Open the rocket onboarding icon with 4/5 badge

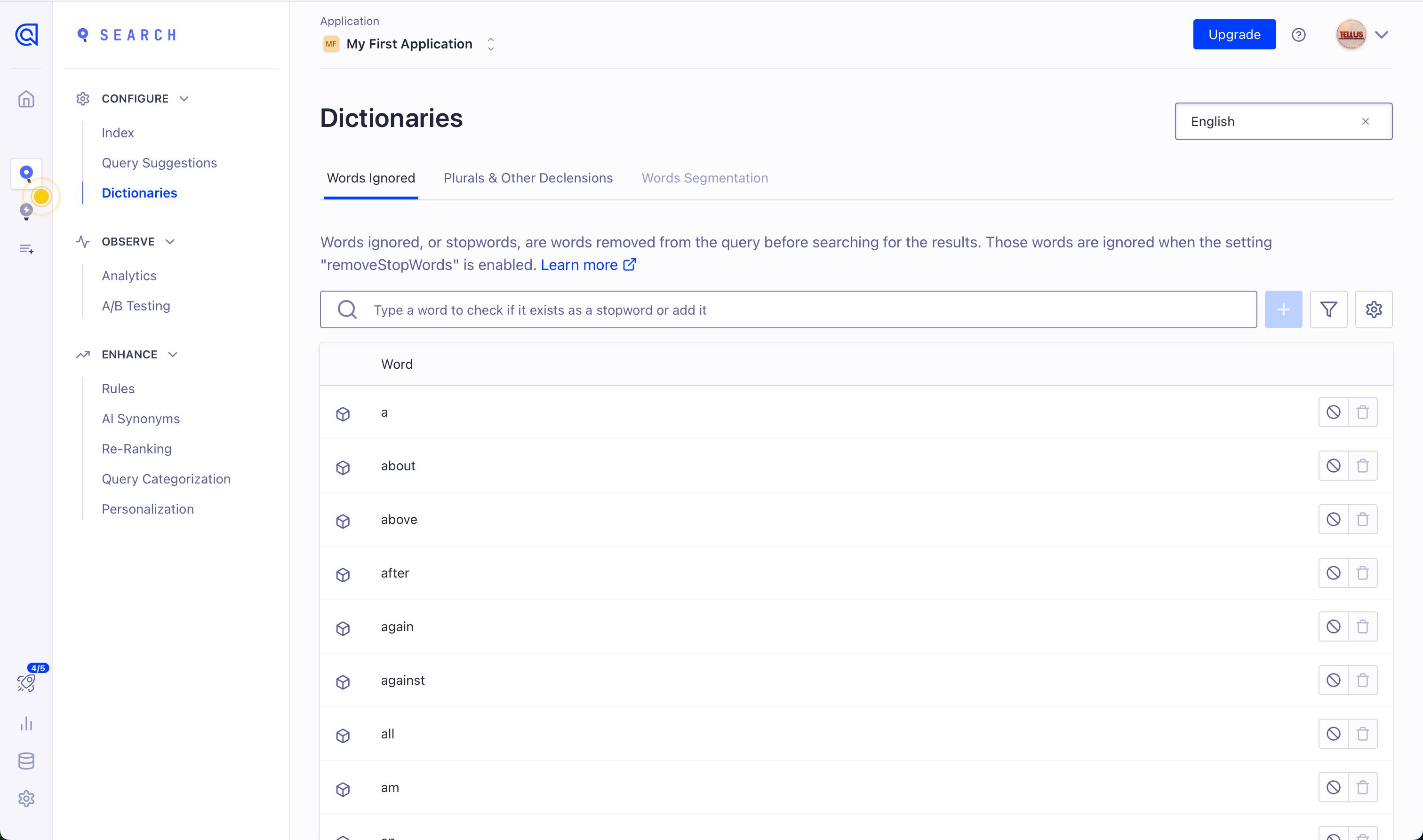point(26,682)
